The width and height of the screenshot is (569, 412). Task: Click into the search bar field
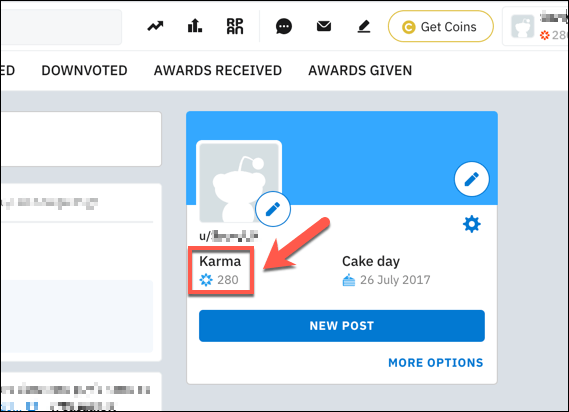pos(61,27)
